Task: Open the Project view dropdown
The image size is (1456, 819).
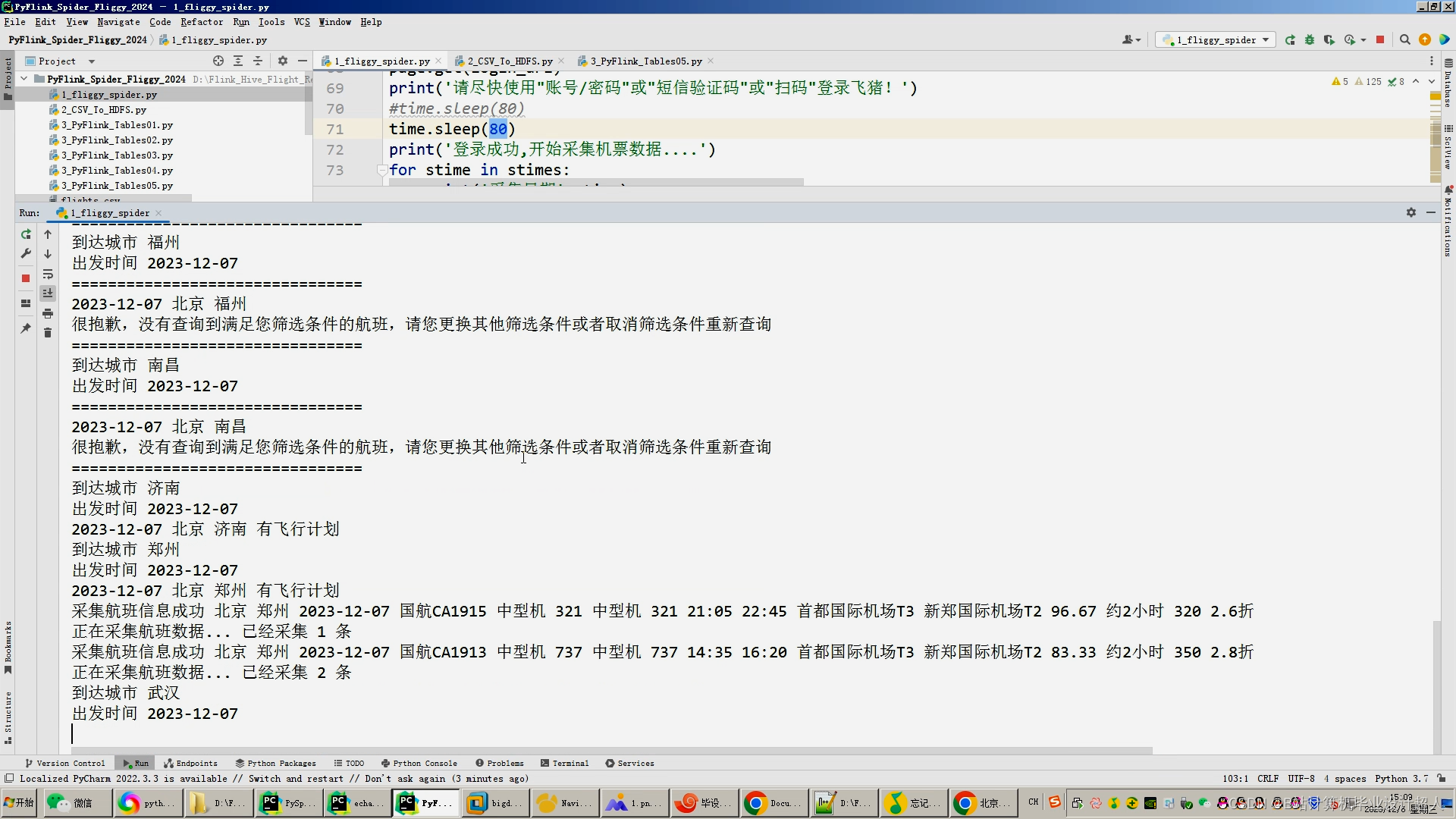Action: tap(92, 61)
